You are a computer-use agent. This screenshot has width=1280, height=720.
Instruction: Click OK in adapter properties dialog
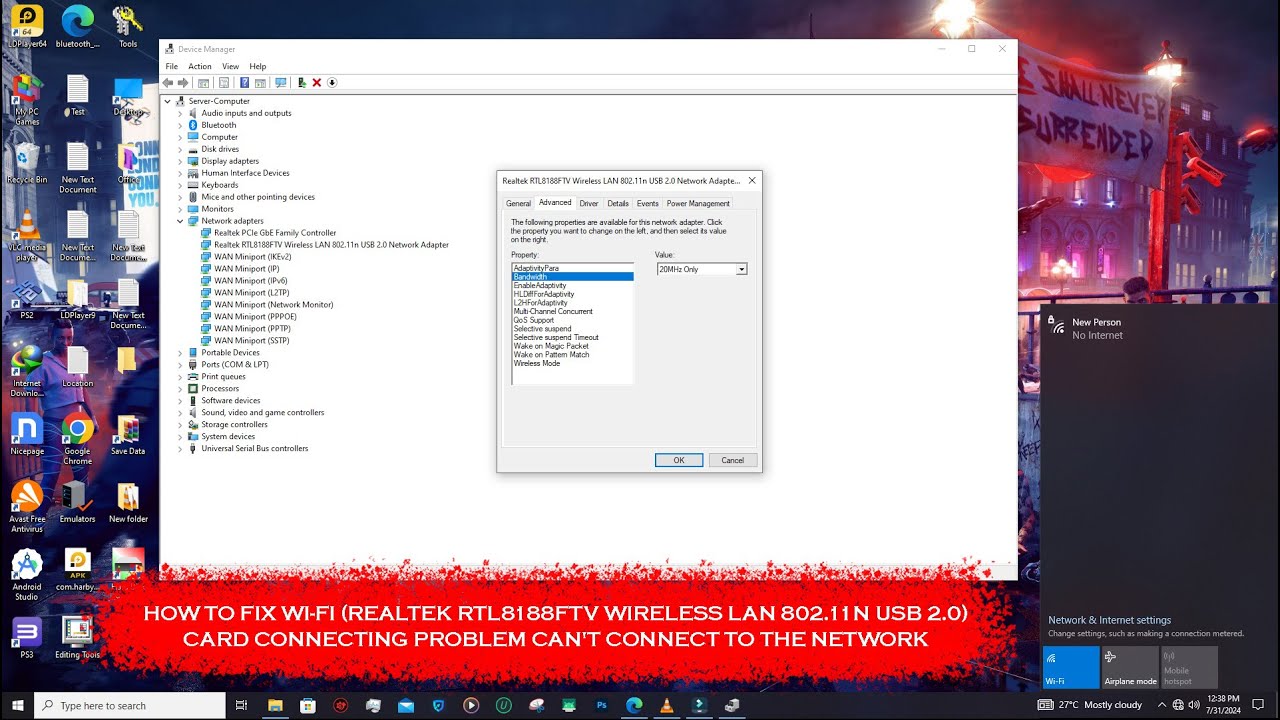pos(679,460)
